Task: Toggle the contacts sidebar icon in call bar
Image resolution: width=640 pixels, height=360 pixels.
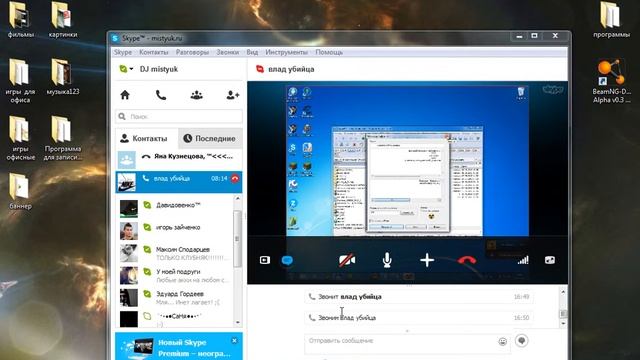Action: (264, 260)
